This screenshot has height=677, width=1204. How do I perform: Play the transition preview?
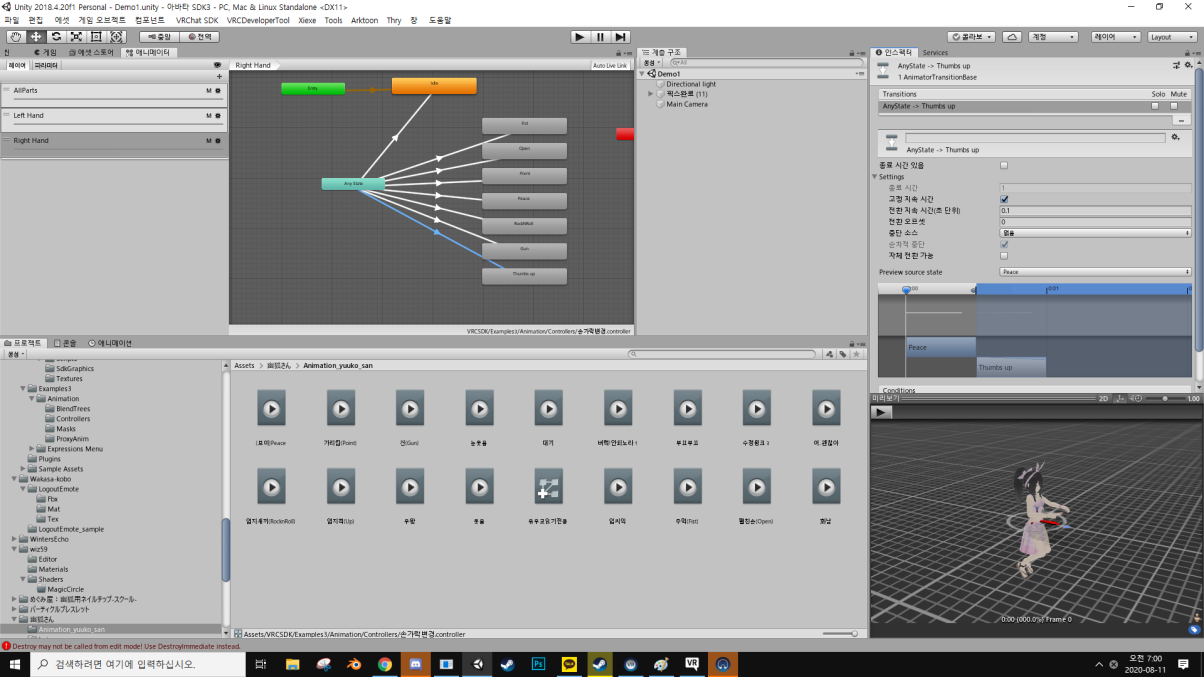click(x=881, y=412)
